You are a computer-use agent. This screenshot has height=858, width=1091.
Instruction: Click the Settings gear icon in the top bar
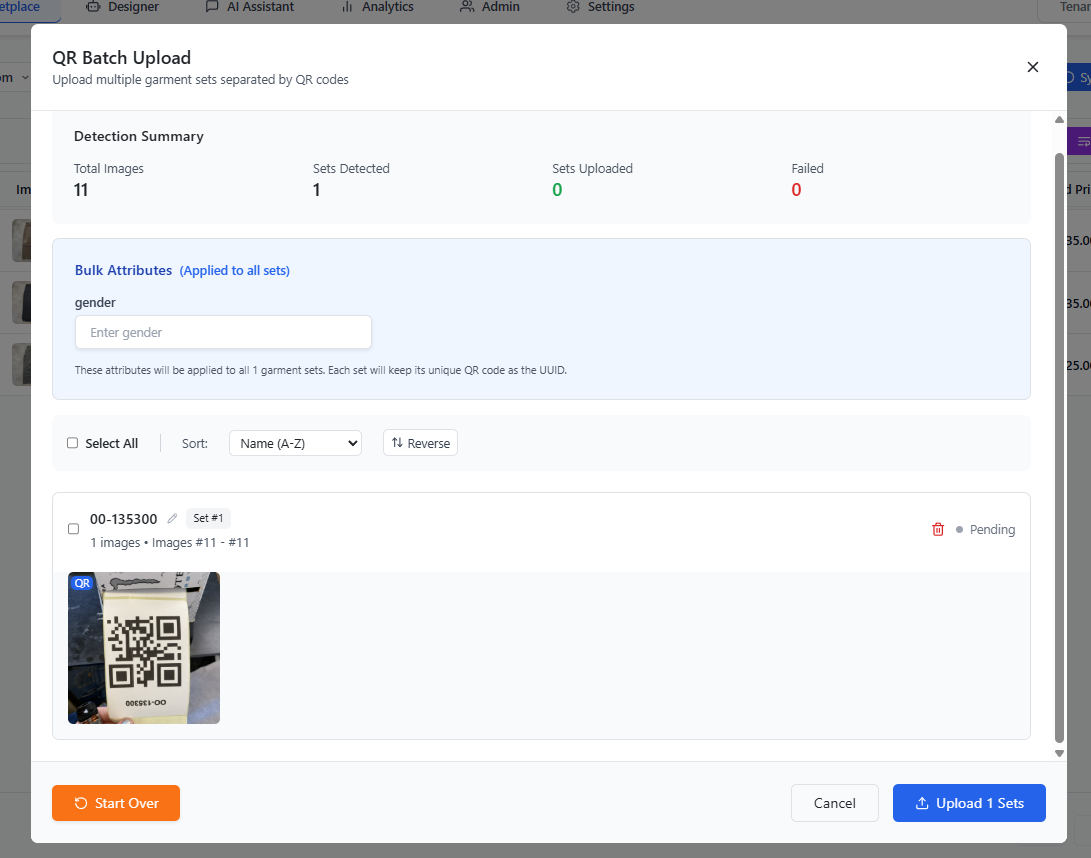573,7
